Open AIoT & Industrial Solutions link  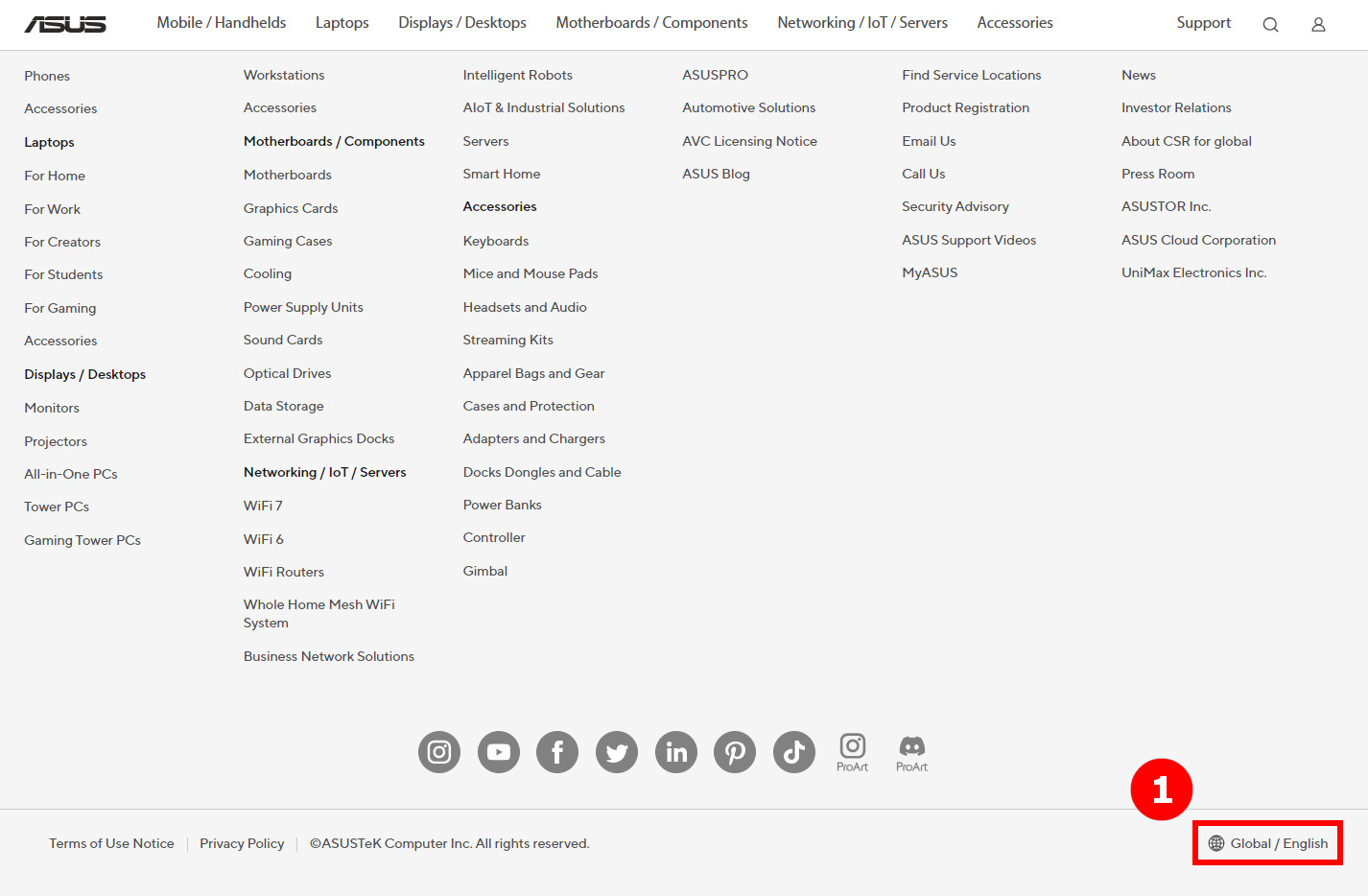544,107
